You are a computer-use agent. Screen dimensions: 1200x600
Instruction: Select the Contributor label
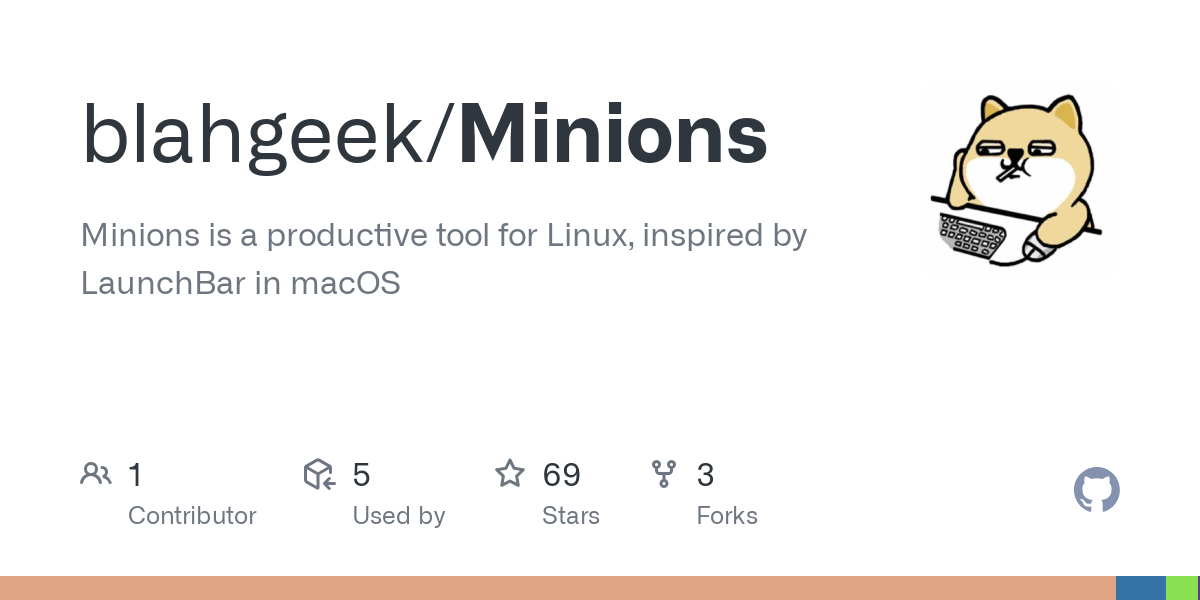192,516
